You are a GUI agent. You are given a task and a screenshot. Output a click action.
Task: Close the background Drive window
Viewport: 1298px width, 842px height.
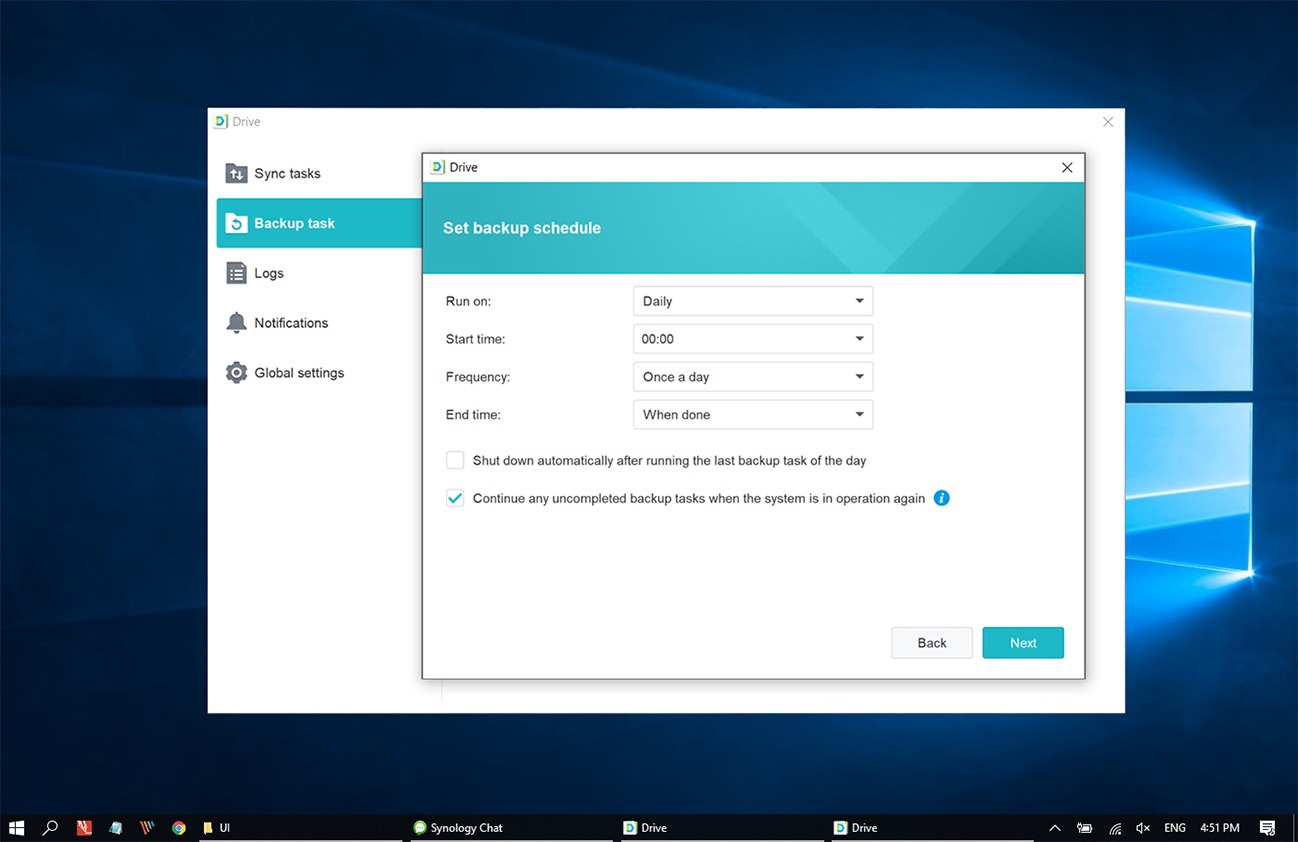click(1108, 122)
